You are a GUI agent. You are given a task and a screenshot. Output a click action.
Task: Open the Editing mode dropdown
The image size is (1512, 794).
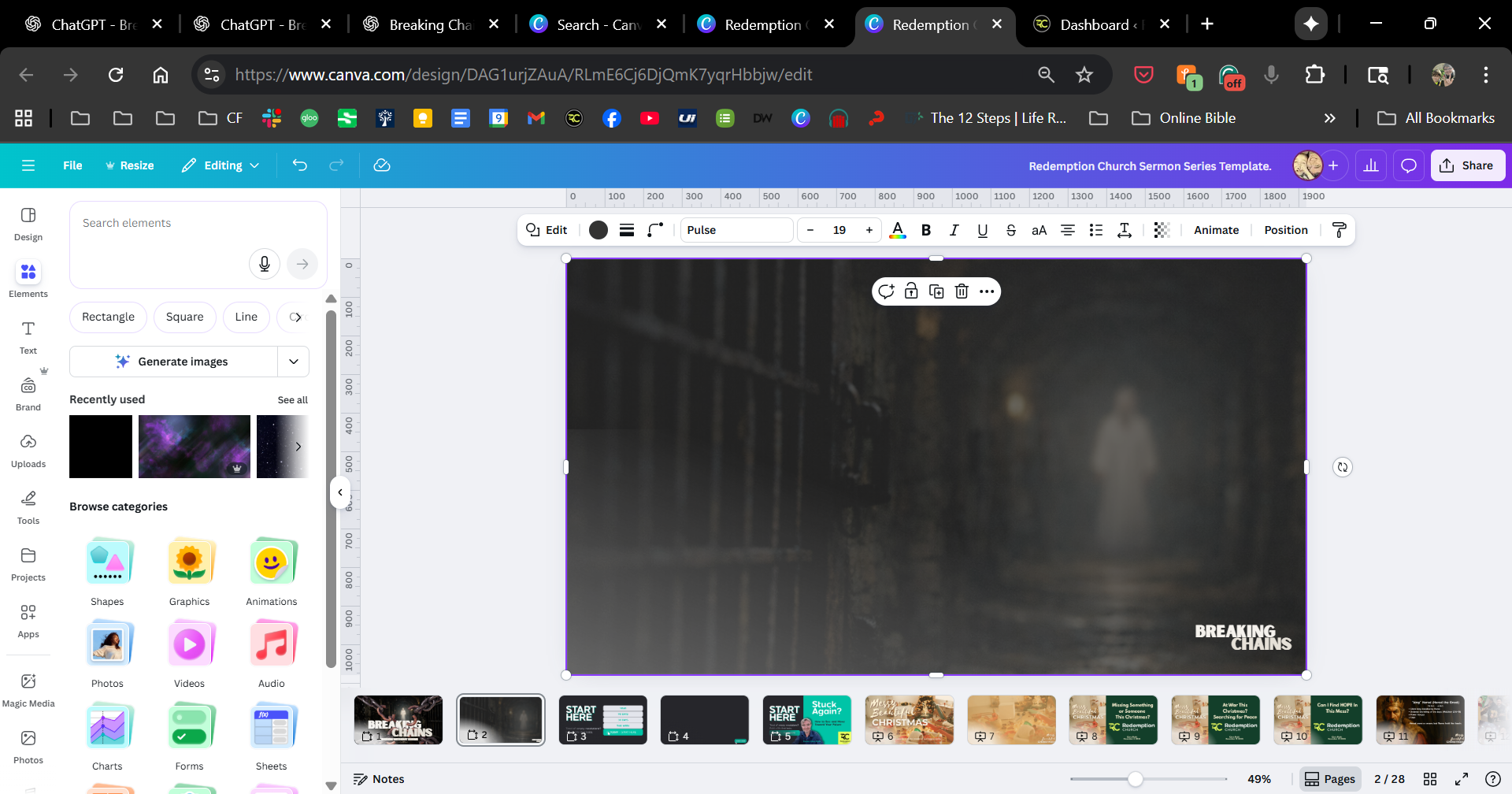[x=220, y=165]
